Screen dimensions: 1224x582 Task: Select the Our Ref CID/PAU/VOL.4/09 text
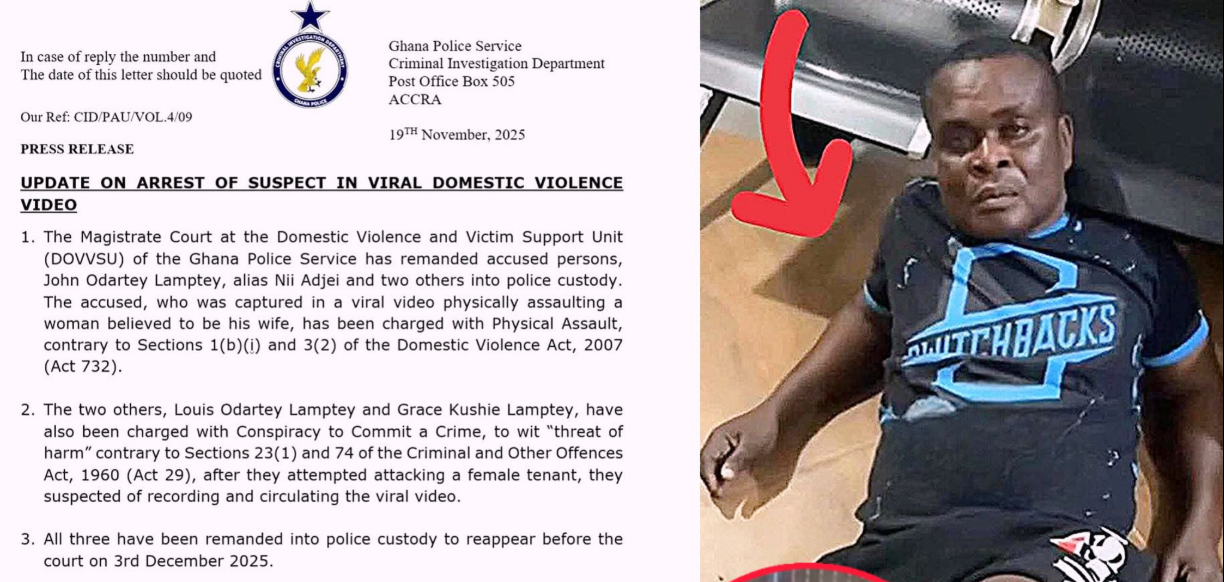click(106, 117)
